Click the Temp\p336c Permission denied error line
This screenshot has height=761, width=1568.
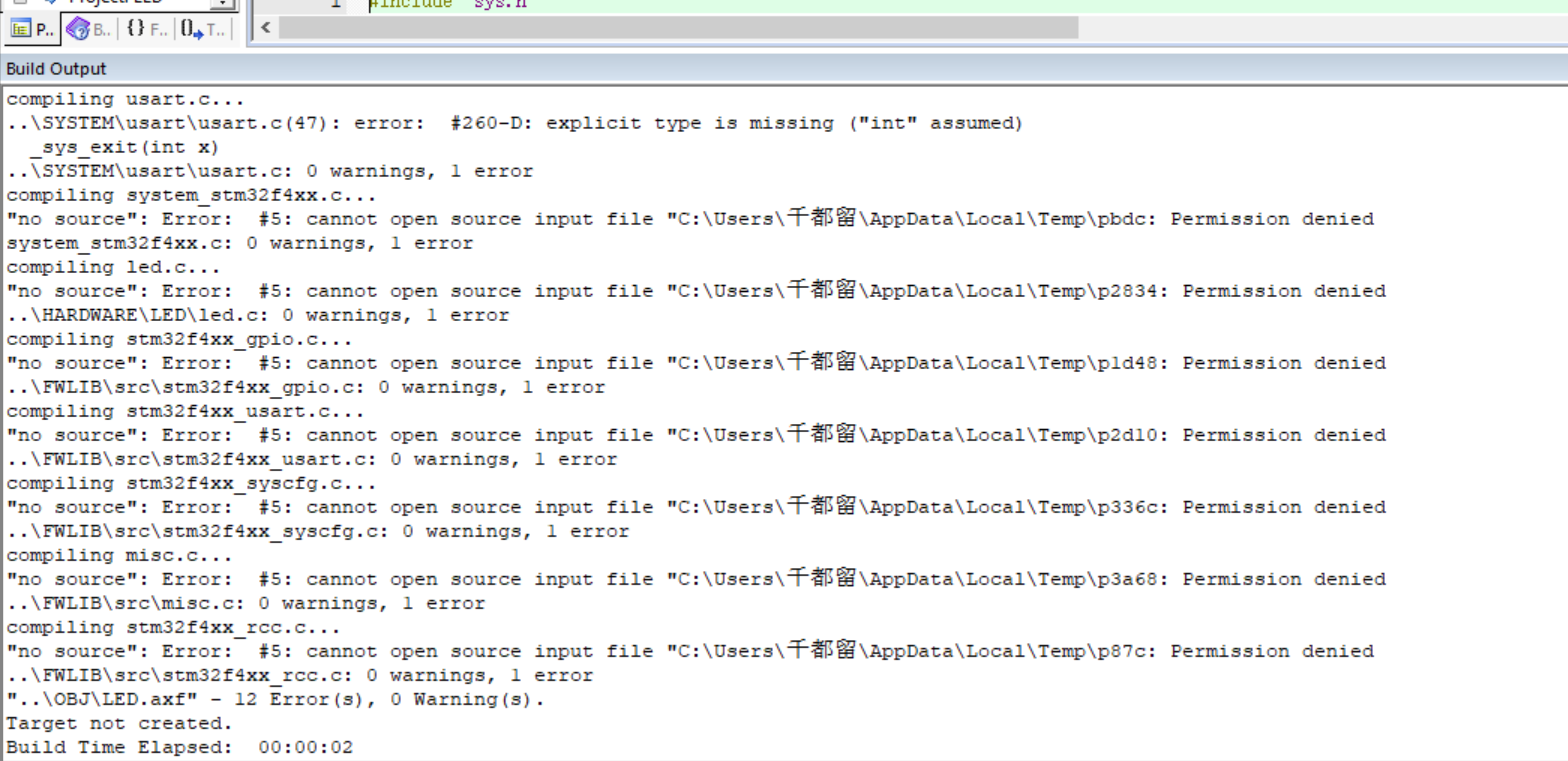[696, 507]
